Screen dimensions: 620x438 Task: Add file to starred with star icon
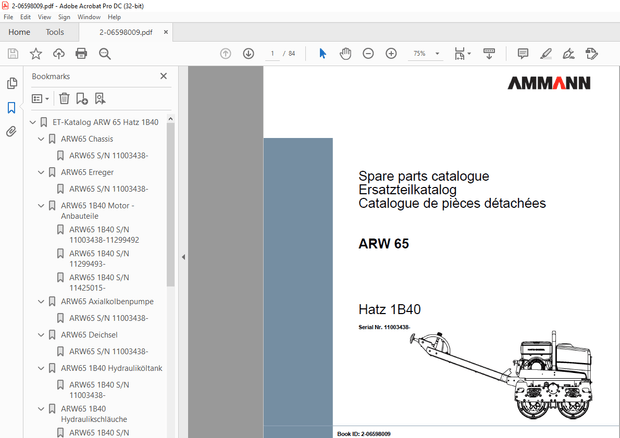36,53
